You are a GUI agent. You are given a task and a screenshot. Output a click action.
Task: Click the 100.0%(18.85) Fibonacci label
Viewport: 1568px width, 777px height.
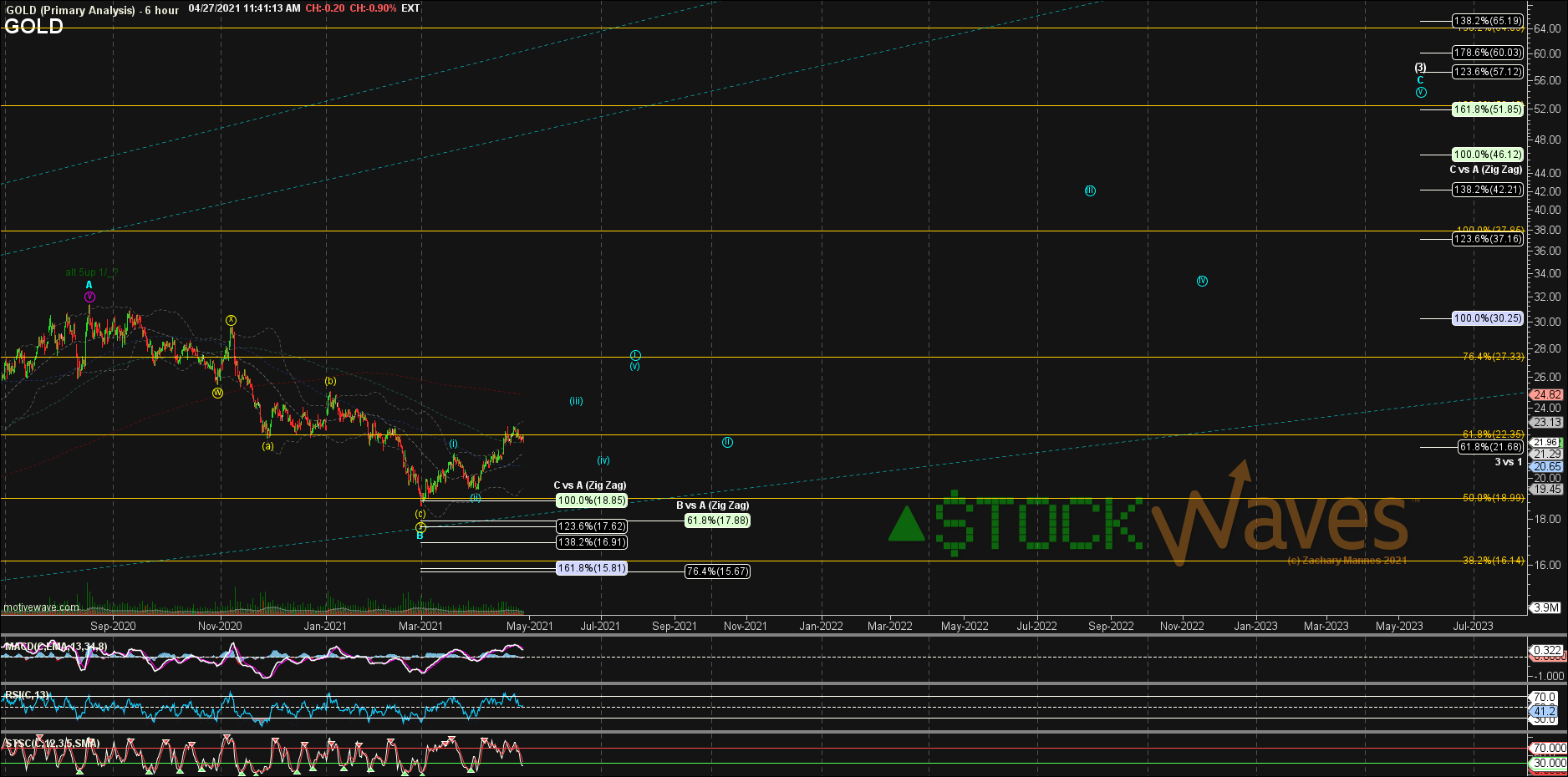(591, 500)
